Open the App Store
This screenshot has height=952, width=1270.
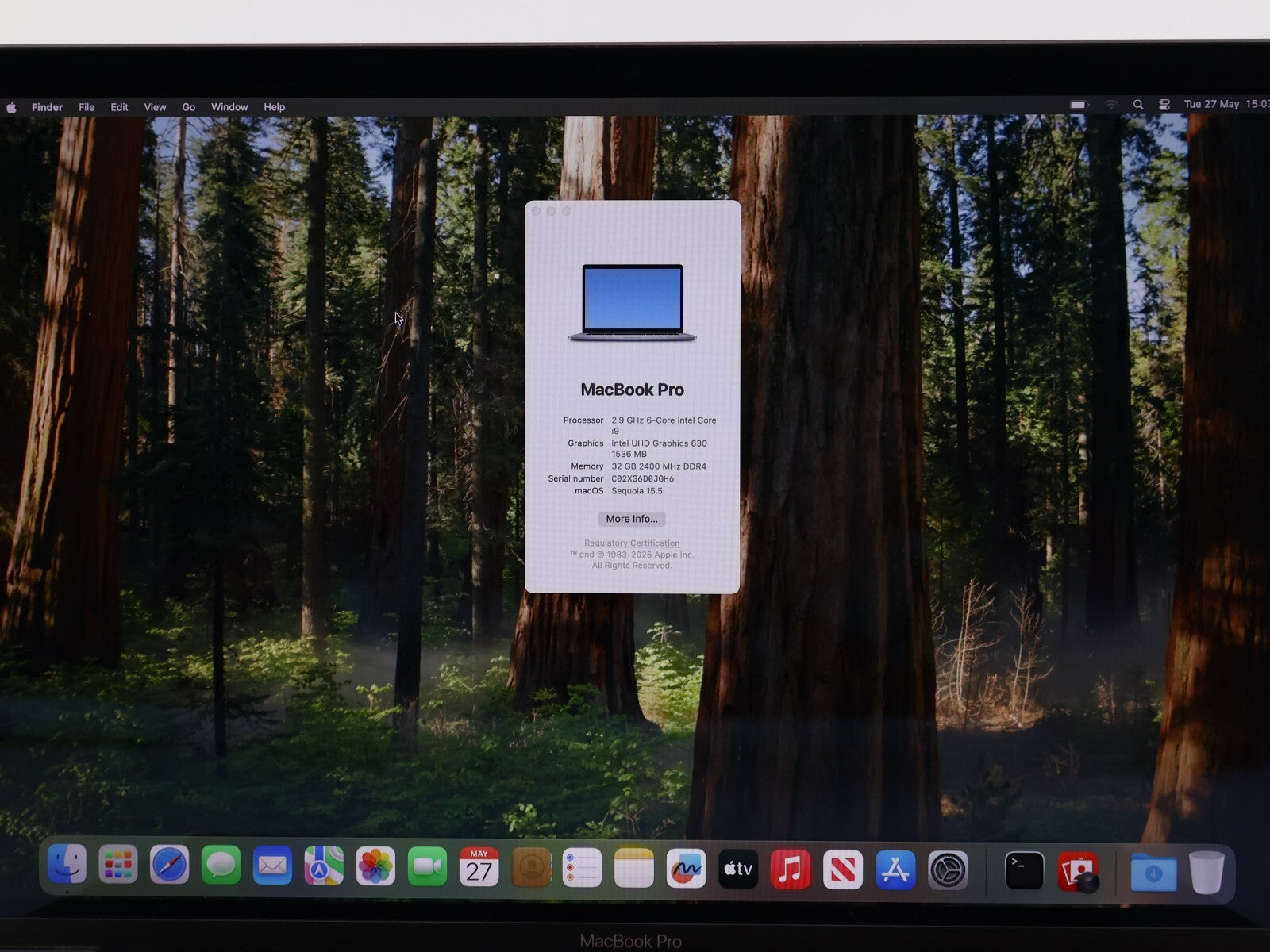(895, 870)
